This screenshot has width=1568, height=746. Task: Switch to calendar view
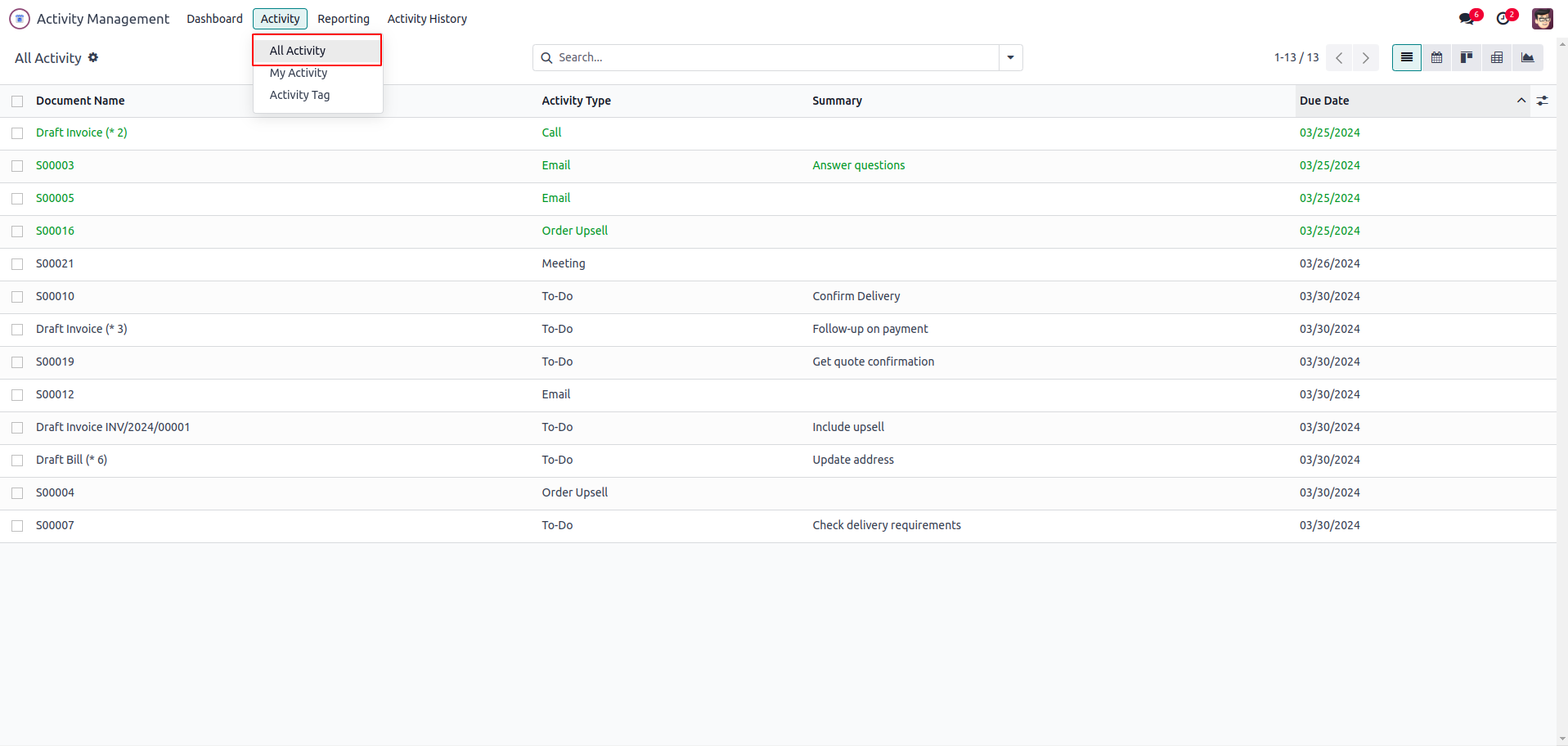tap(1436, 57)
